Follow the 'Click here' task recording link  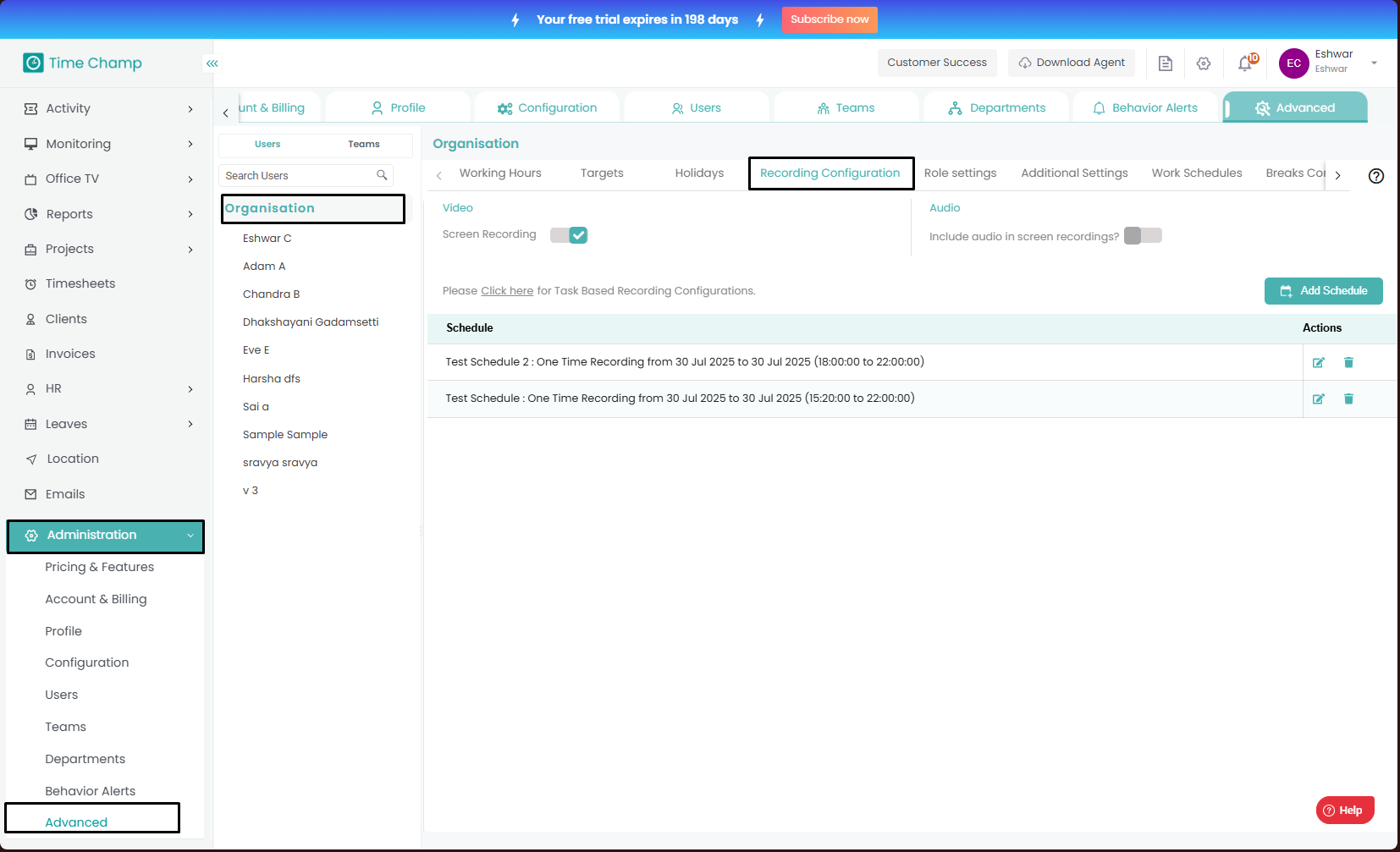[x=507, y=291]
